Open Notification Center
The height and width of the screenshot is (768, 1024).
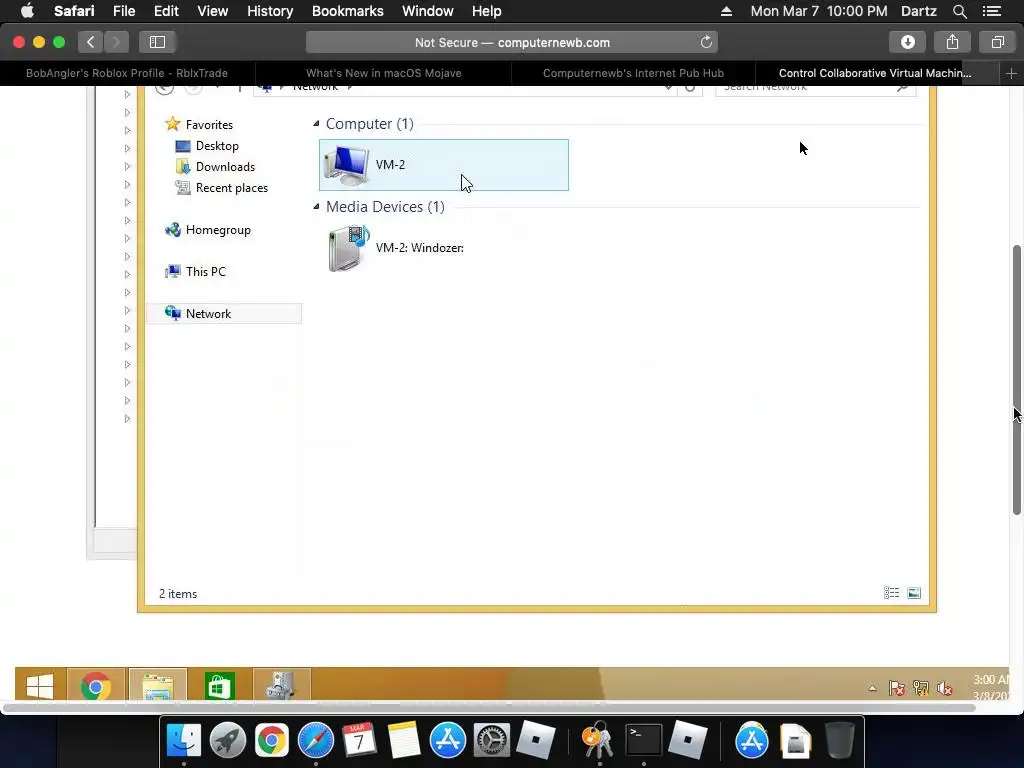tap(992, 11)
